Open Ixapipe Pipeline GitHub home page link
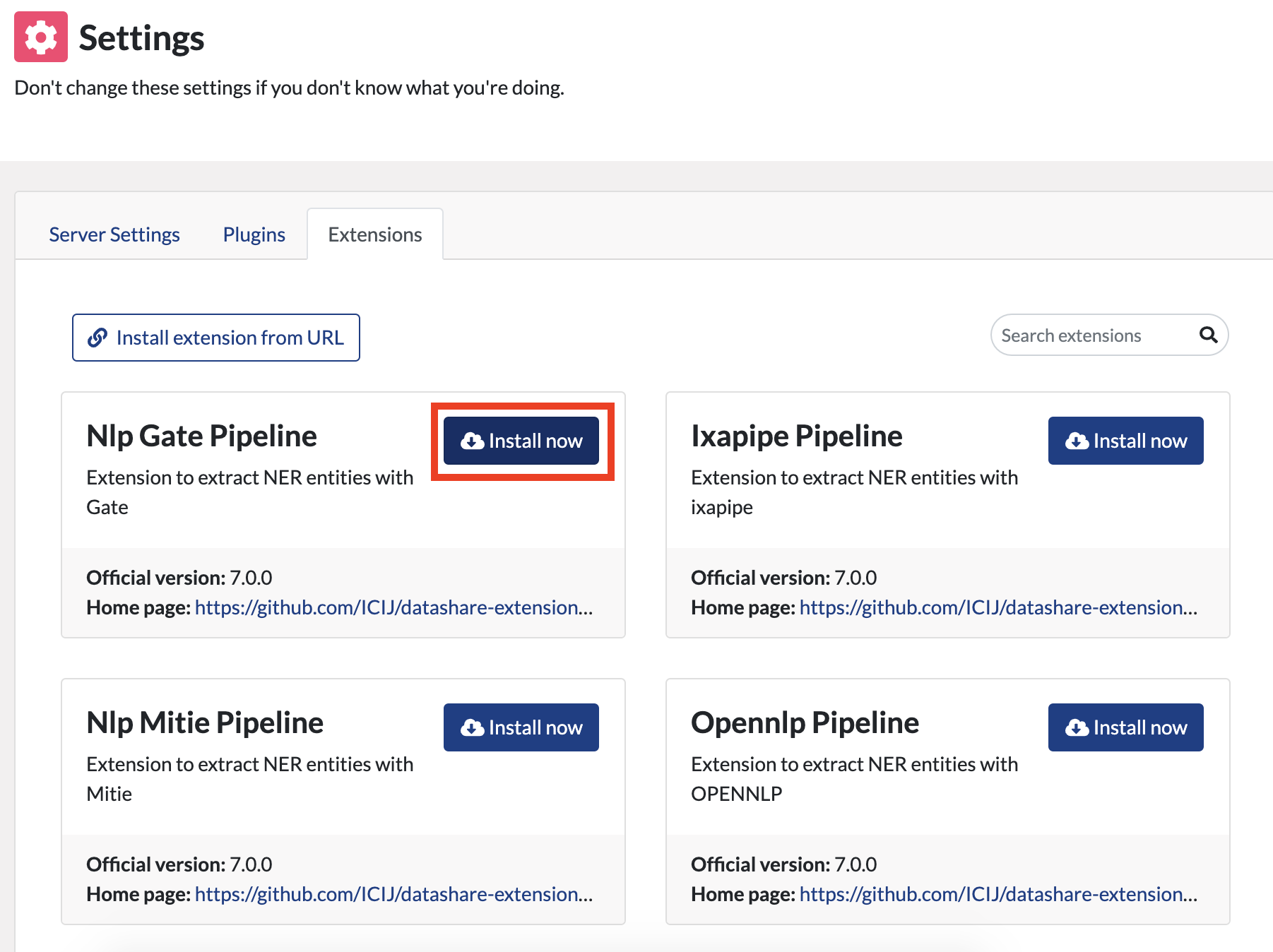Screen dimensions: 1273x952 click(x=998, y=607)
